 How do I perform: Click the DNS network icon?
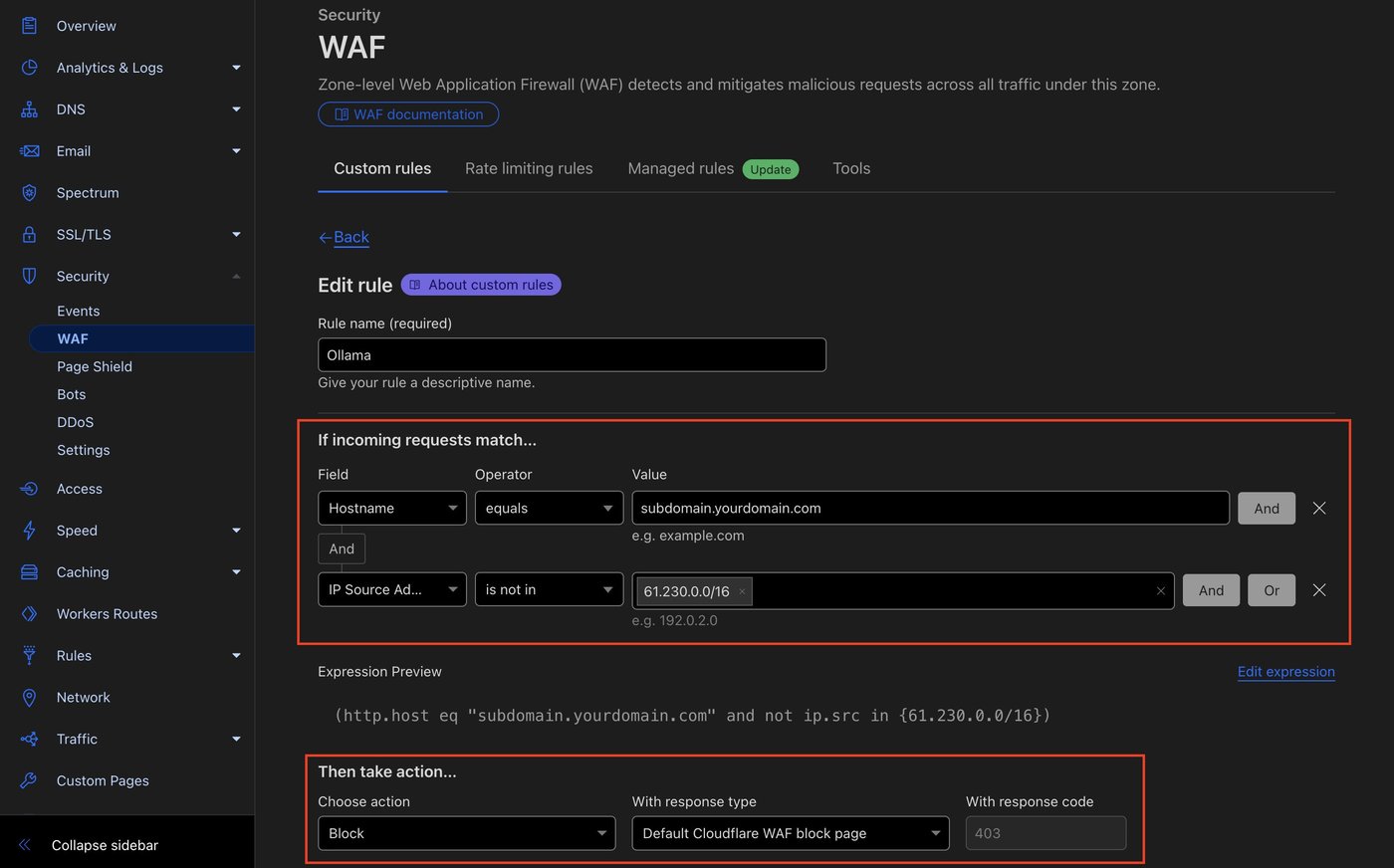tap(29, 109)
